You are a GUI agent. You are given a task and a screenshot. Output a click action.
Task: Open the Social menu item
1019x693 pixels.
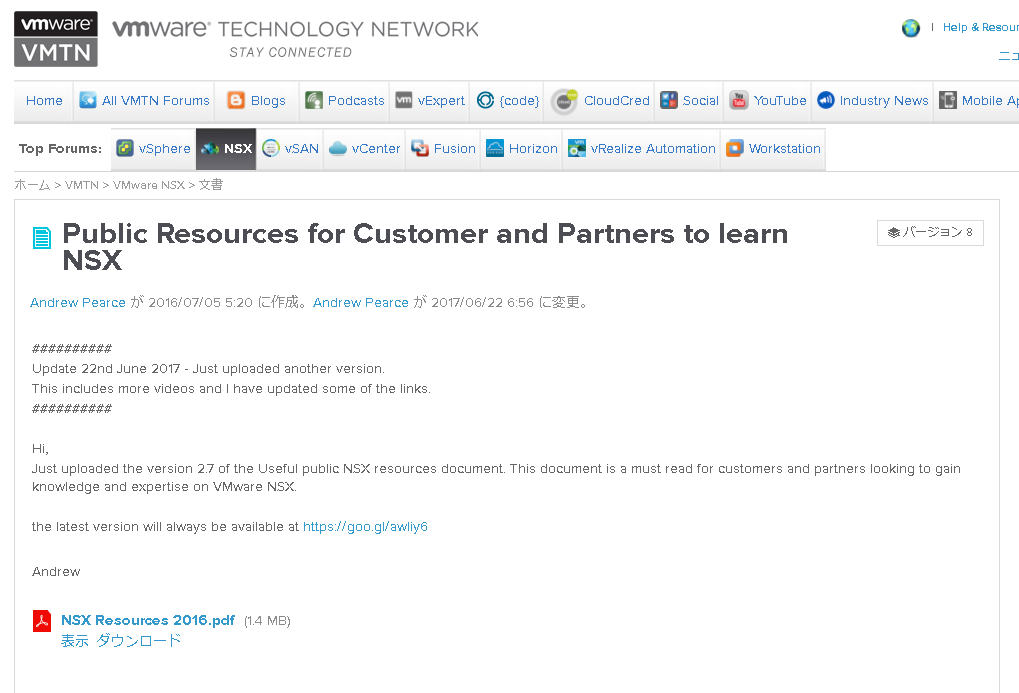point(701,101)
